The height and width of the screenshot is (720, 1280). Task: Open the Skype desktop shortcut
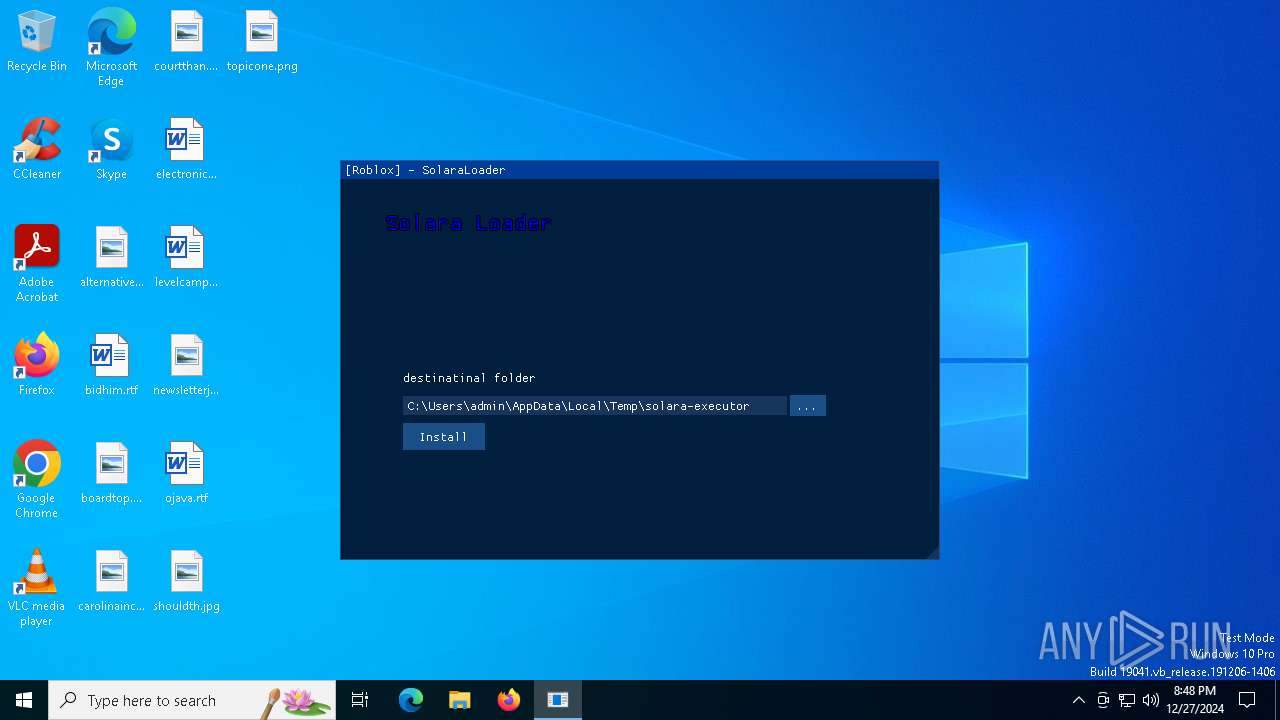click(x=111, y=150)
